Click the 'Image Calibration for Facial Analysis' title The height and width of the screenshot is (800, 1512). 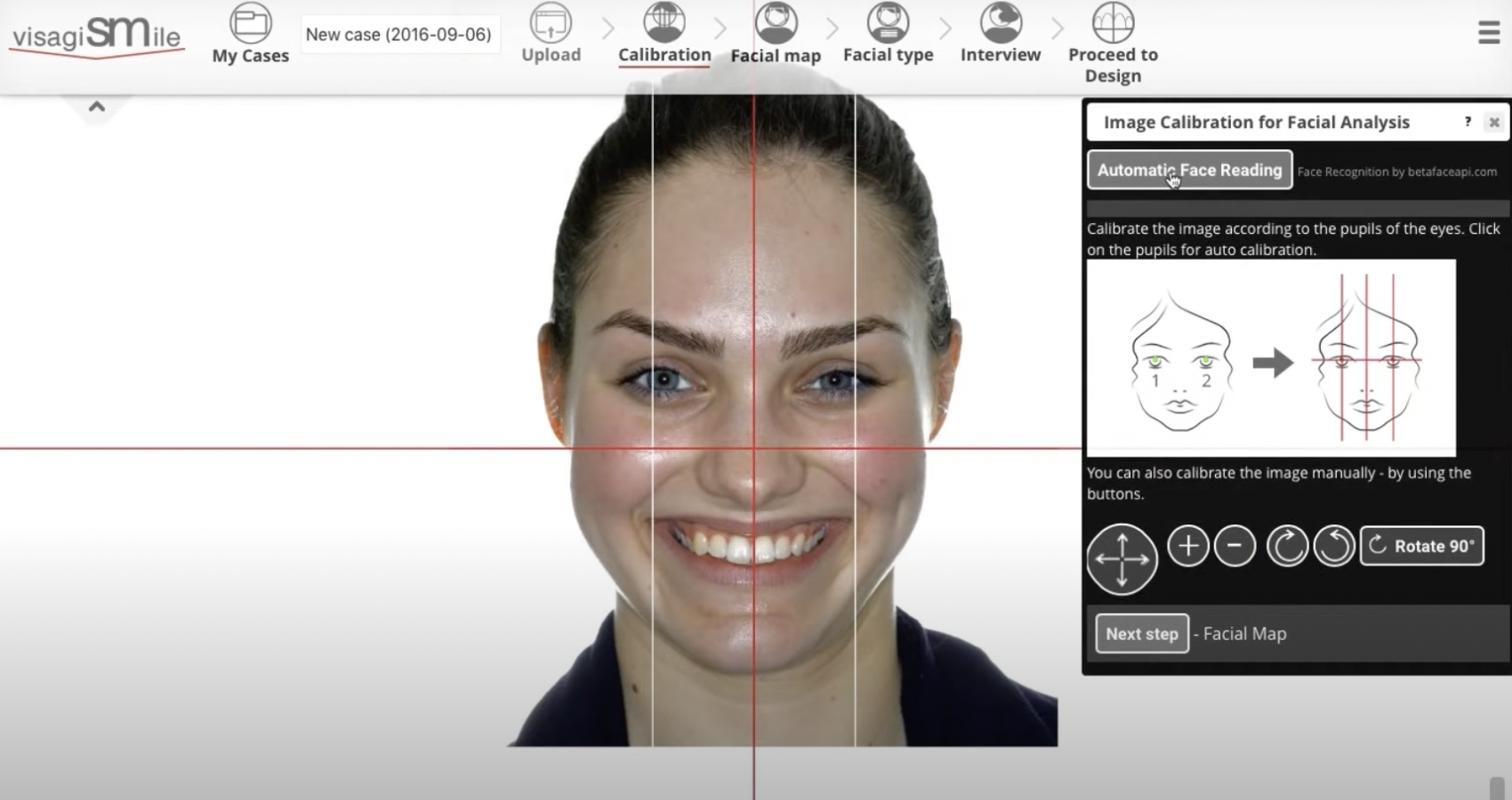1256,122
